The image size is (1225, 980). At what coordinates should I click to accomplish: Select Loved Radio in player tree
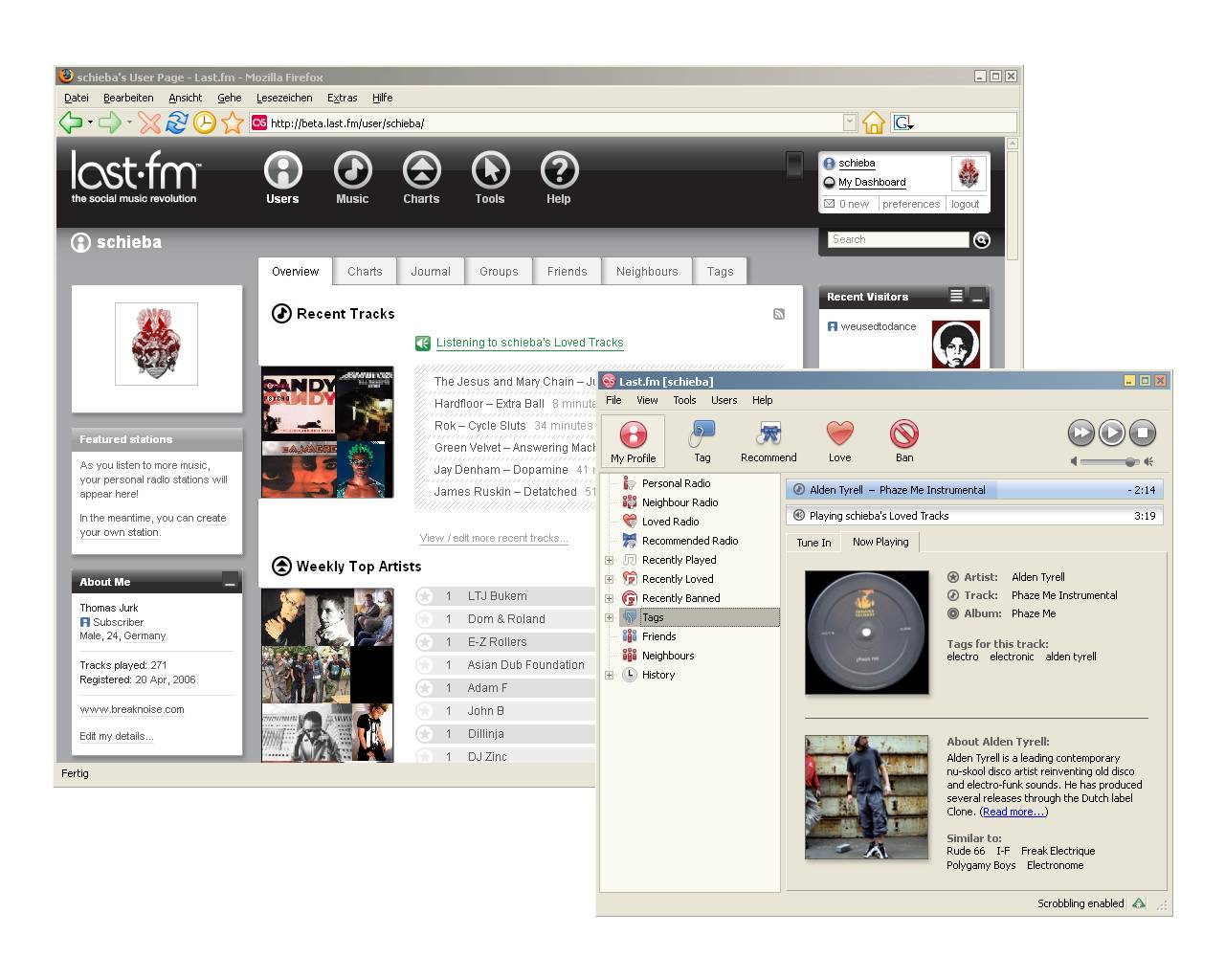(x=670, y=522)
